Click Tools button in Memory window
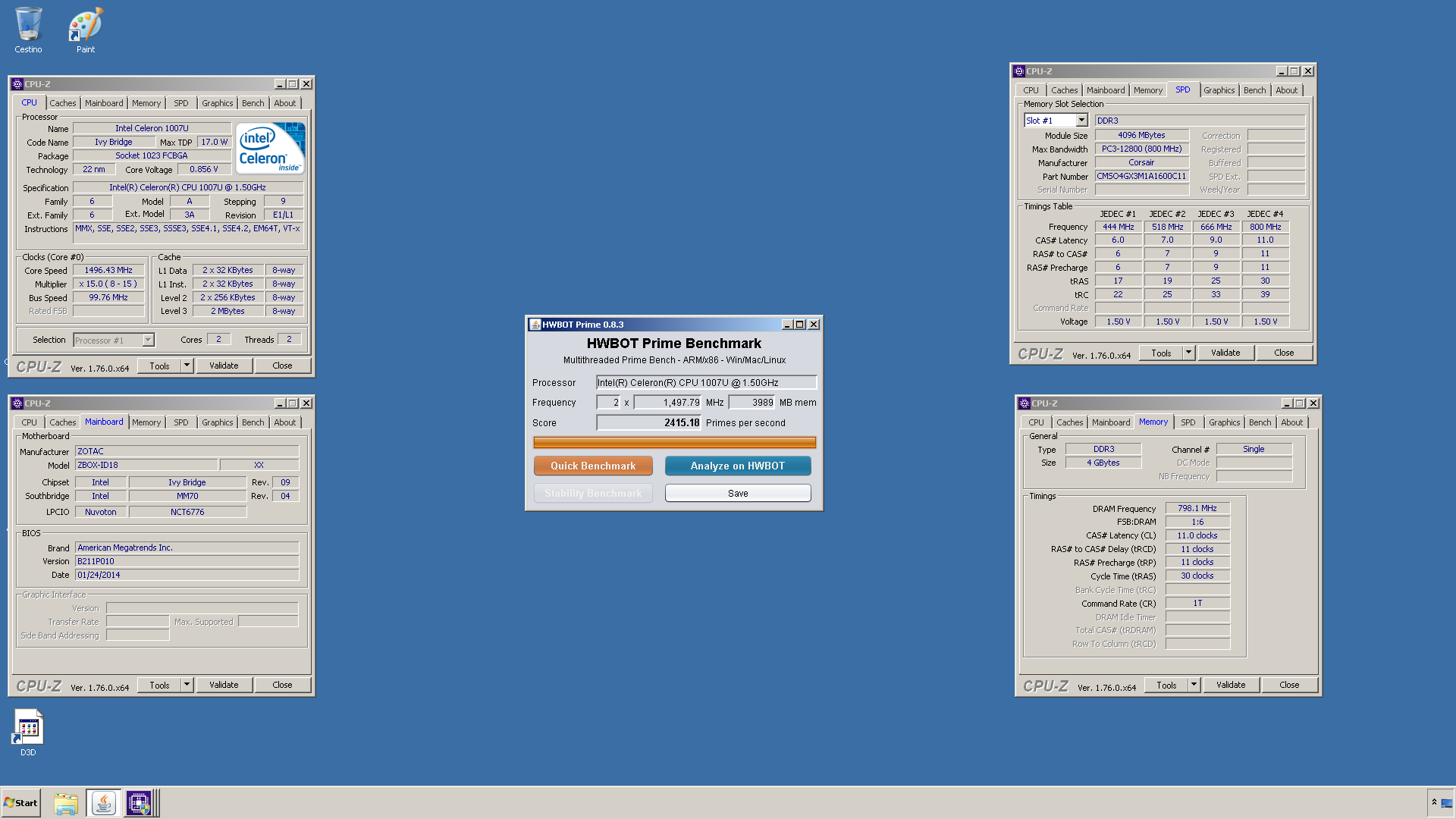The image size is (1456, 819). point(1166,685)
